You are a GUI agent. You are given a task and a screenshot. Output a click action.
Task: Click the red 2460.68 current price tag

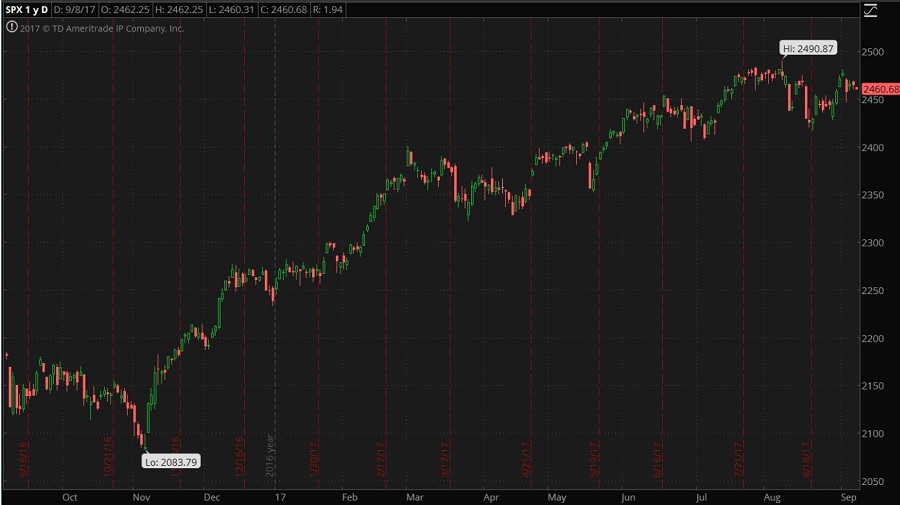879,89
